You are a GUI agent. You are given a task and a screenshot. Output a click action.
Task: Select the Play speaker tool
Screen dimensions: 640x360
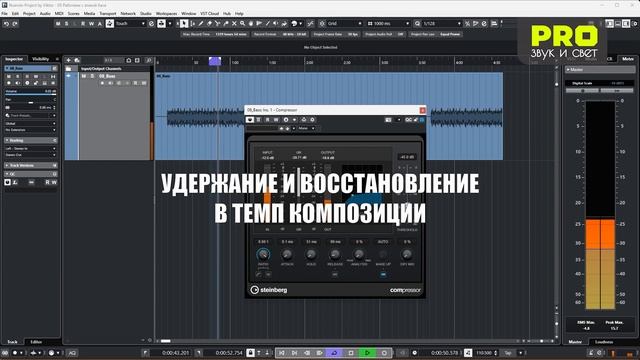pos(276,24)
